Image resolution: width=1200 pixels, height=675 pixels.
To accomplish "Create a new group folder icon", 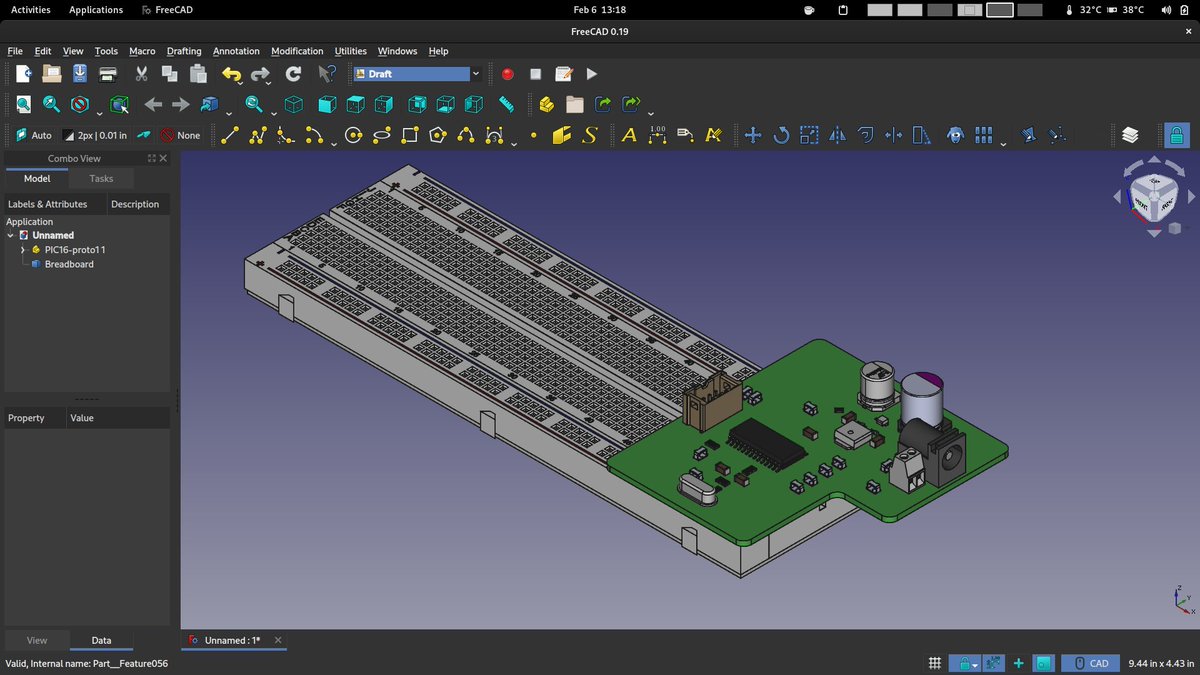I will pyautogui.click(x=574, y=104).
